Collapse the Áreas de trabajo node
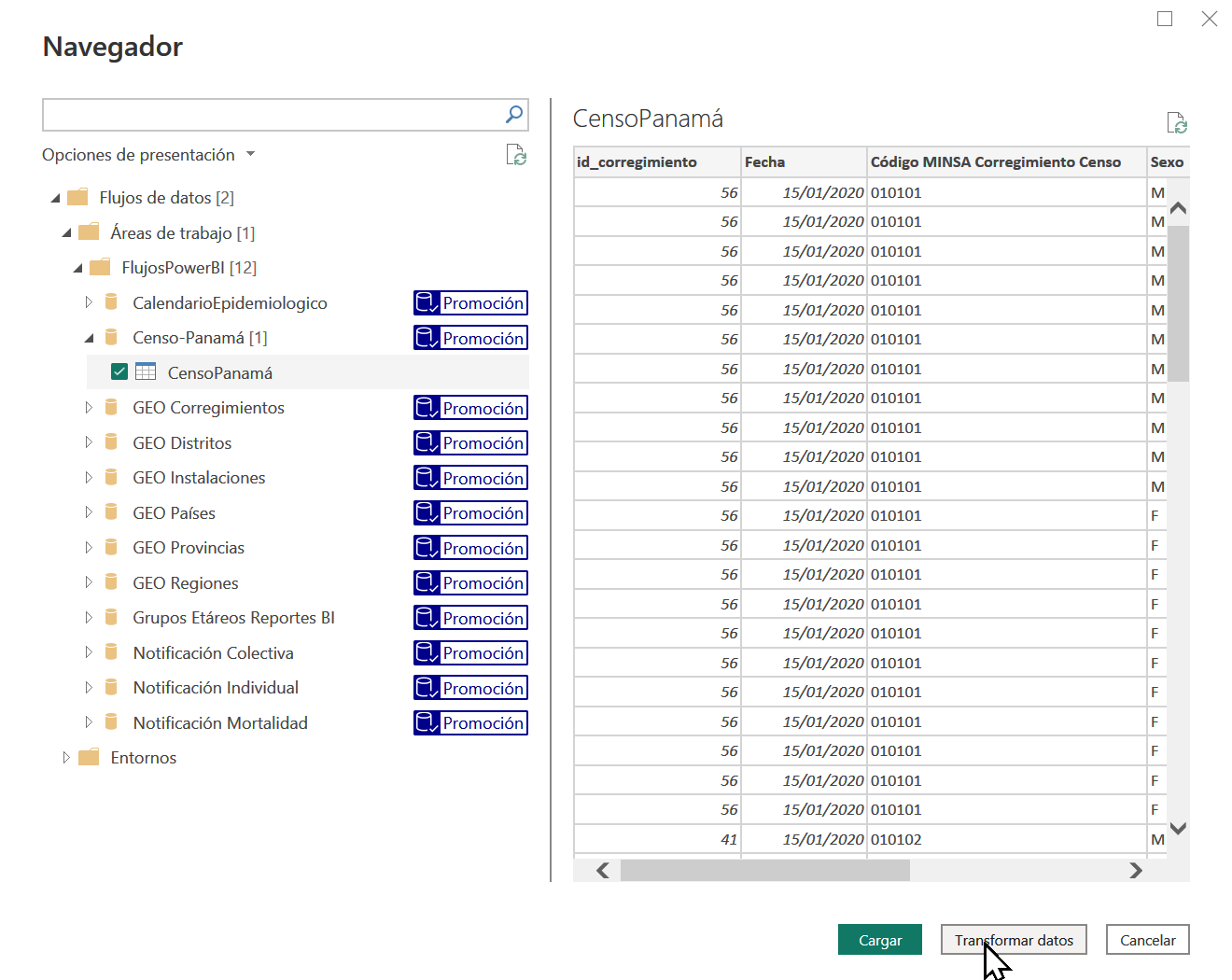This screenshot has height=980, width=1232. click(x=67, y=233)
